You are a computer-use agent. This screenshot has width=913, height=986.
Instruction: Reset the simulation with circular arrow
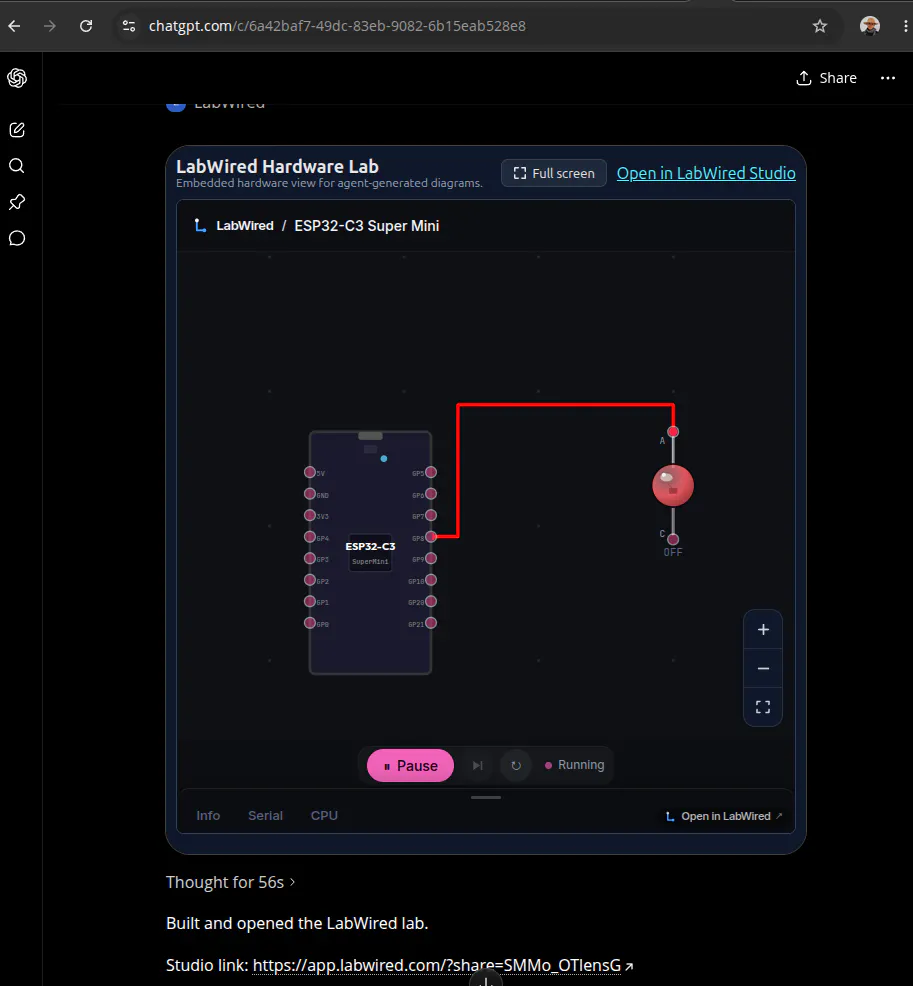coord(516,765)
